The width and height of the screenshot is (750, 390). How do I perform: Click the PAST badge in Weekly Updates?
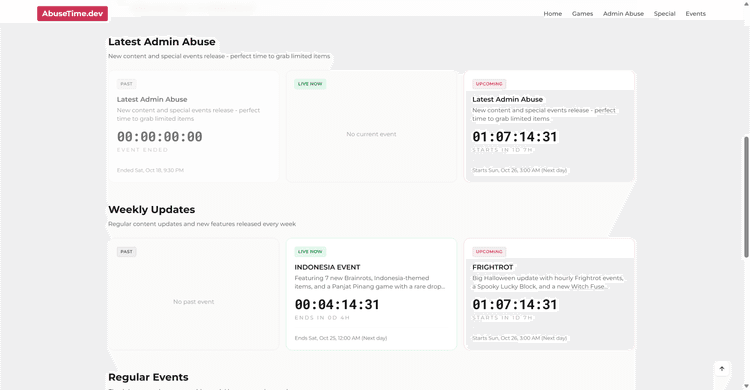click(126, 252)
